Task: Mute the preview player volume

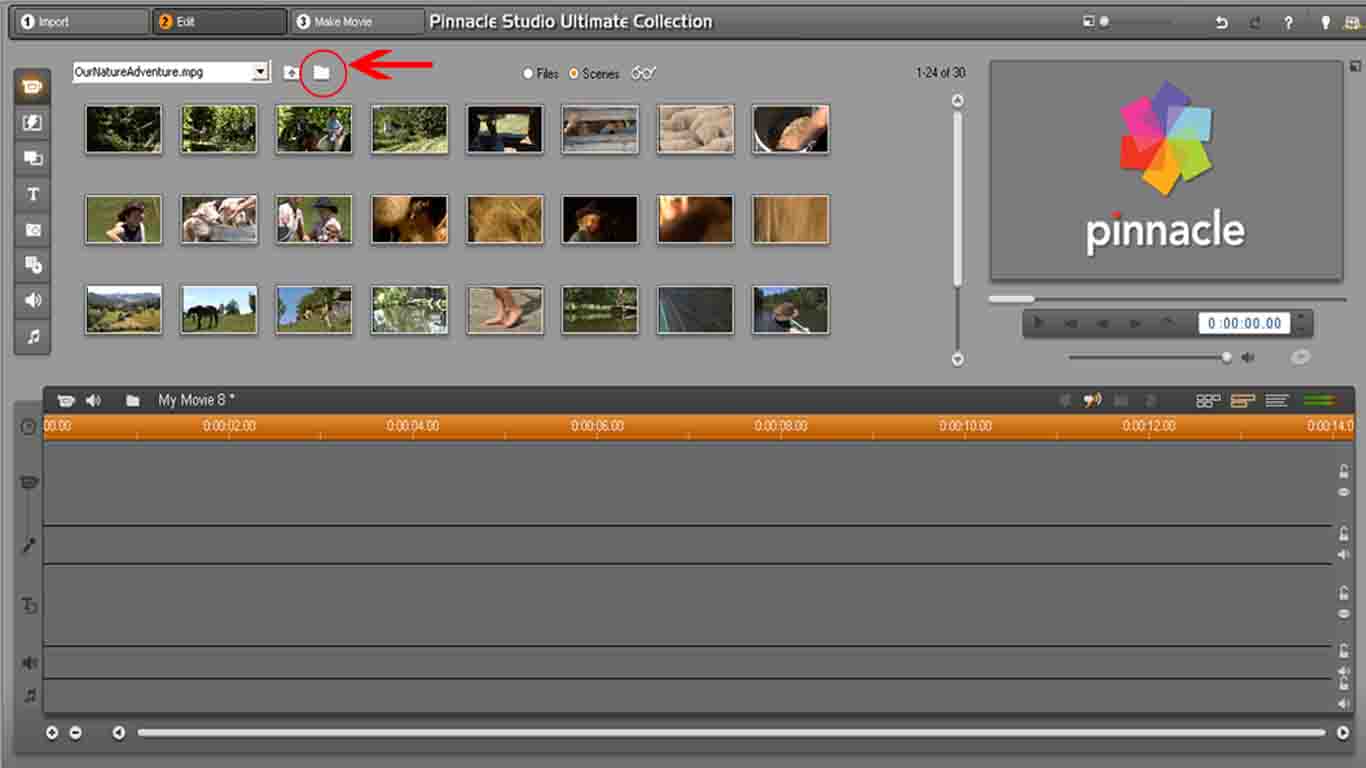Action: tap(1248, 357)
